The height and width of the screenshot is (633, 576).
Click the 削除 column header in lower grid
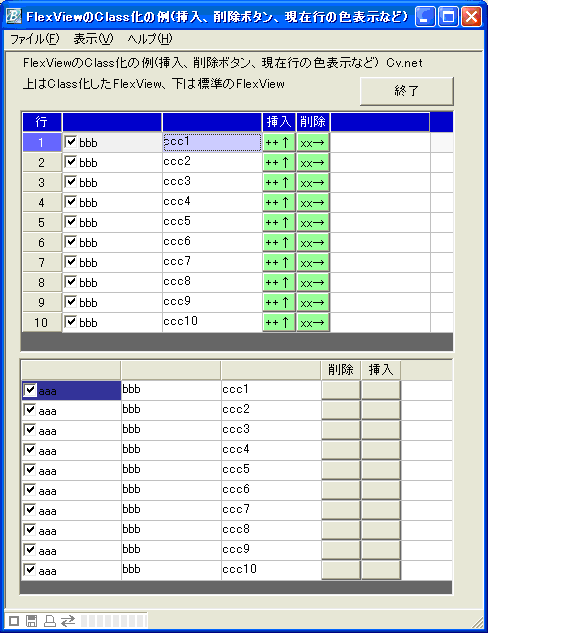(x=341, y=370)
